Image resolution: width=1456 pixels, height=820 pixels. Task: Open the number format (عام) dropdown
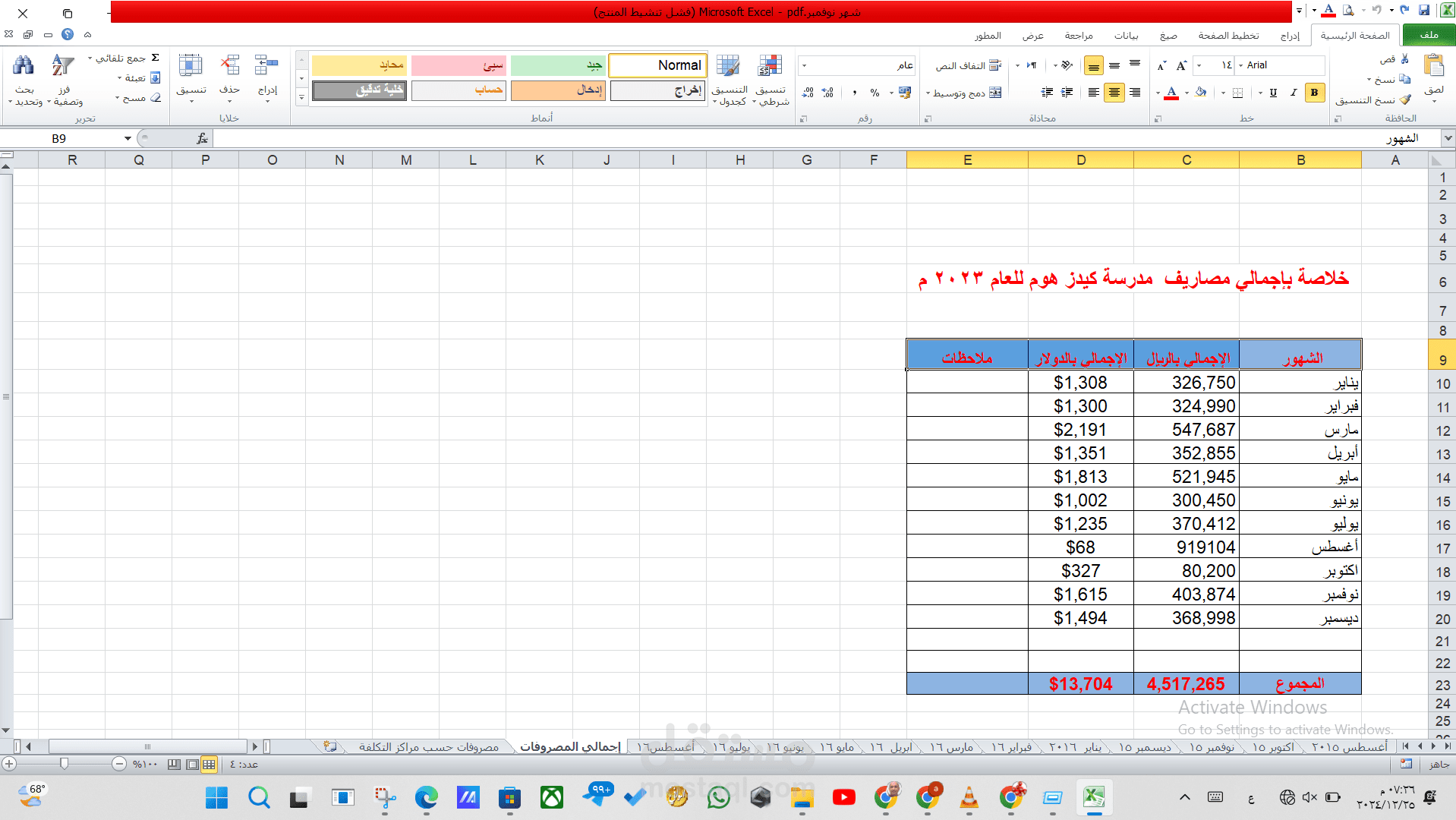[804, 65]
